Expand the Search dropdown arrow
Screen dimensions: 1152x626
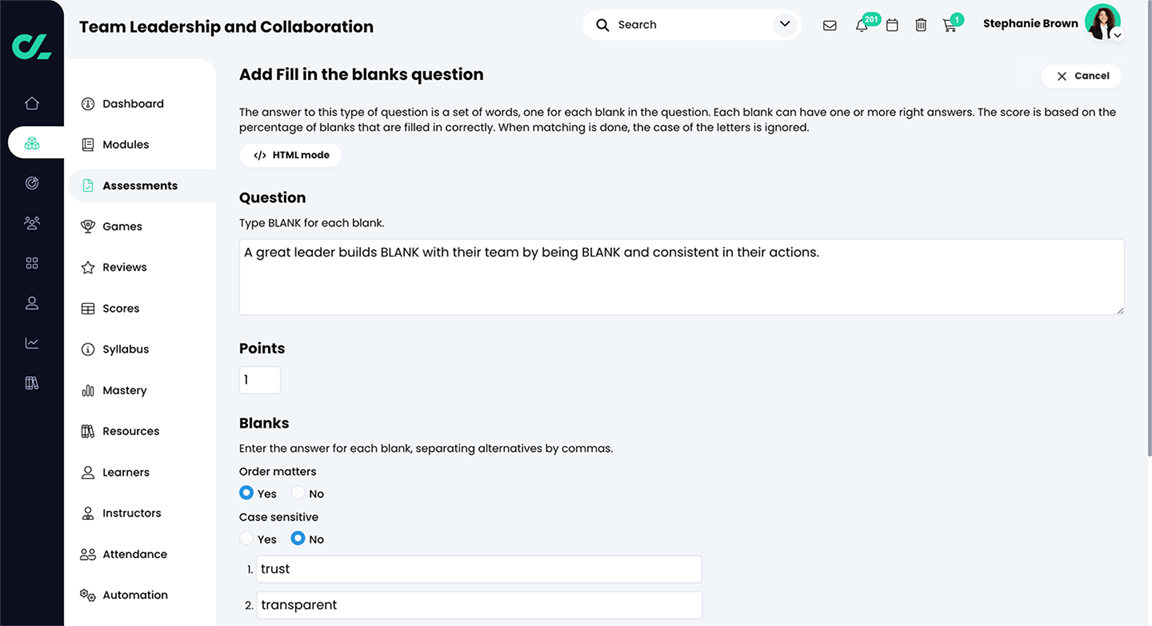[x=785, y=24]
